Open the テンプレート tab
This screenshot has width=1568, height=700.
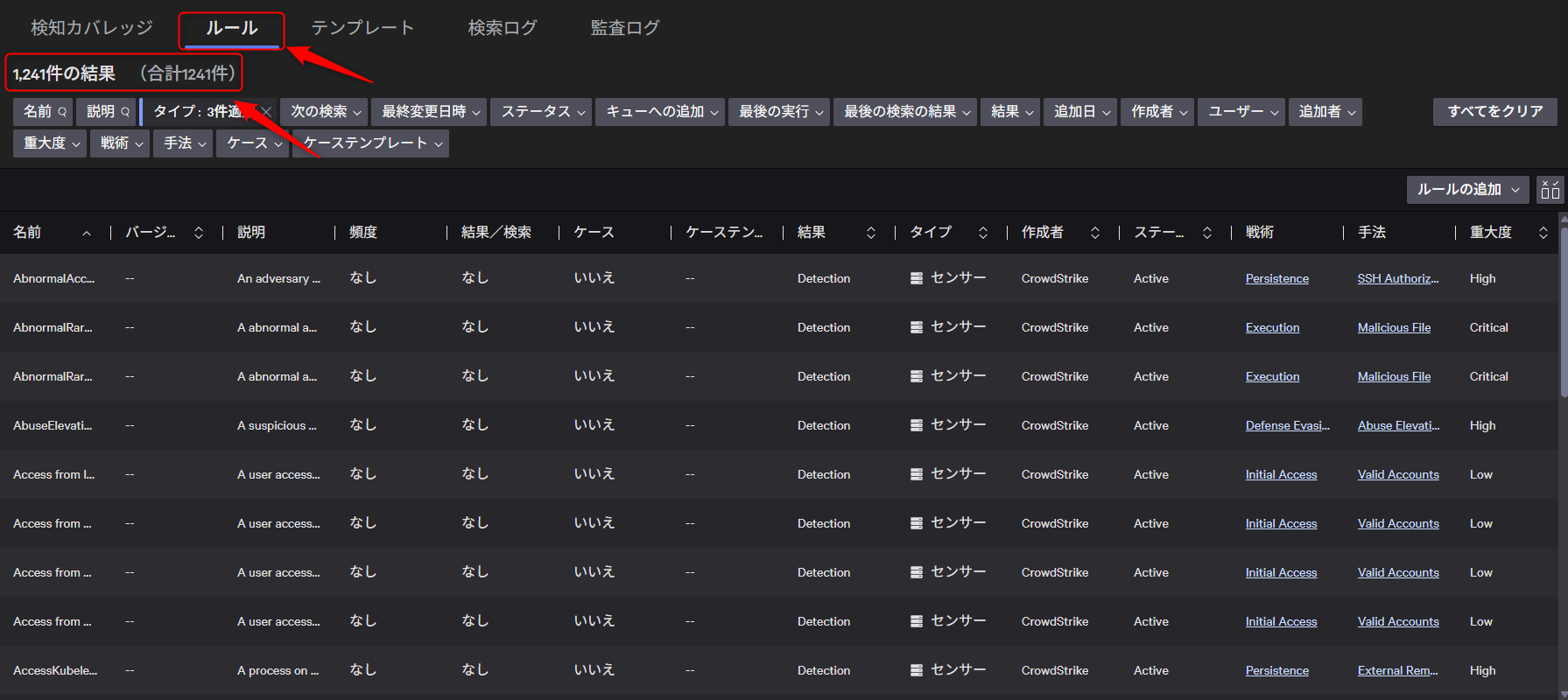362,28
